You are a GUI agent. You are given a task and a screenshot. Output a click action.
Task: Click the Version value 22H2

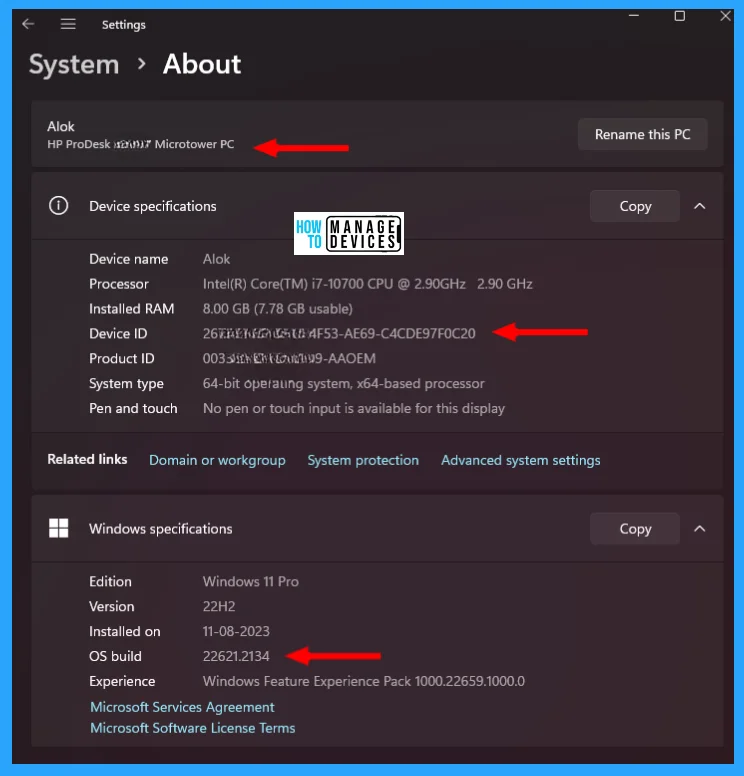pyautogui.click(x=219, y=606)
